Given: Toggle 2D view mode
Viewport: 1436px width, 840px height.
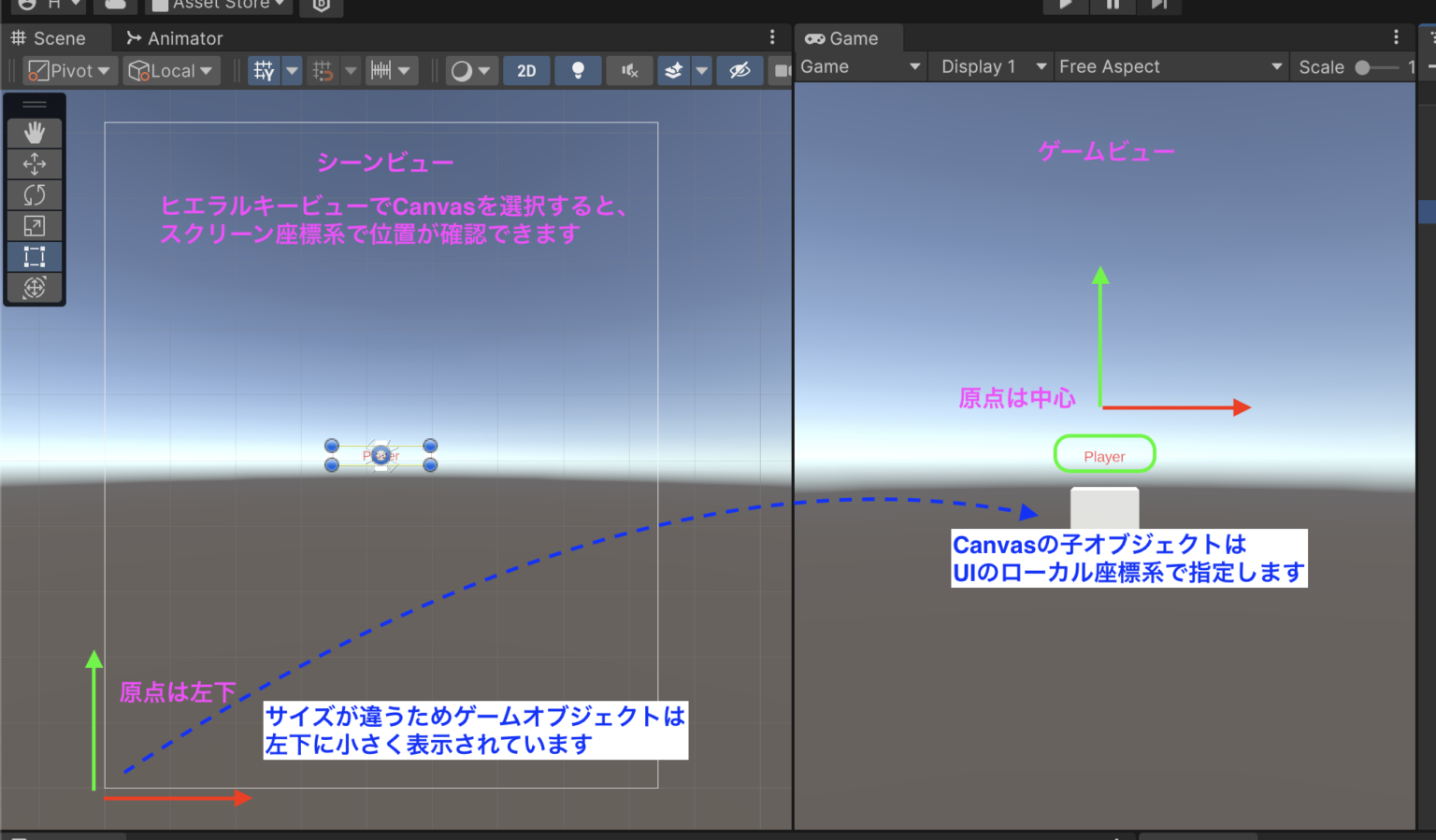Looking at the screenshot, I should tap(526, 70).
